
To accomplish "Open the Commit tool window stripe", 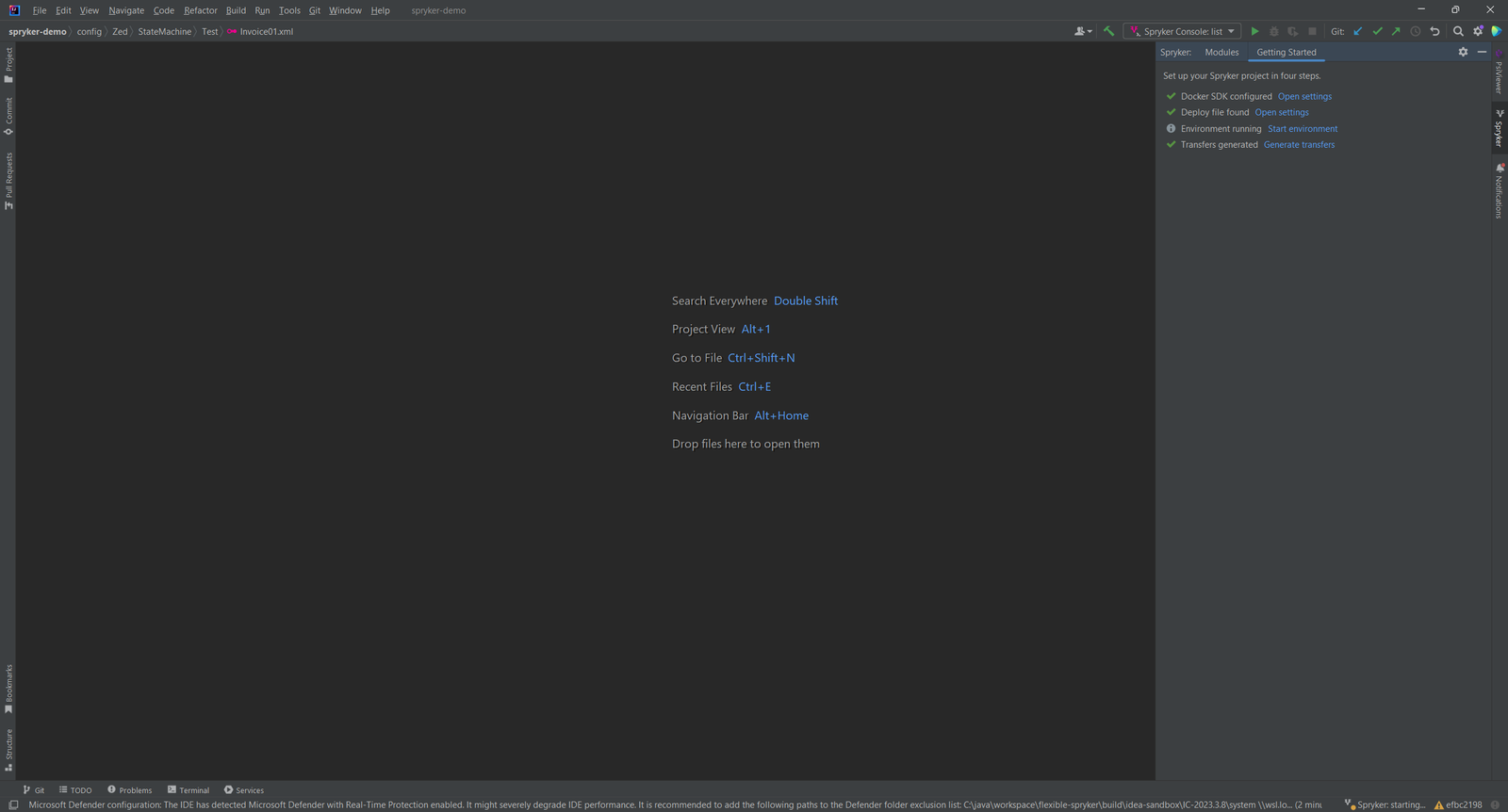I will 8,117.
